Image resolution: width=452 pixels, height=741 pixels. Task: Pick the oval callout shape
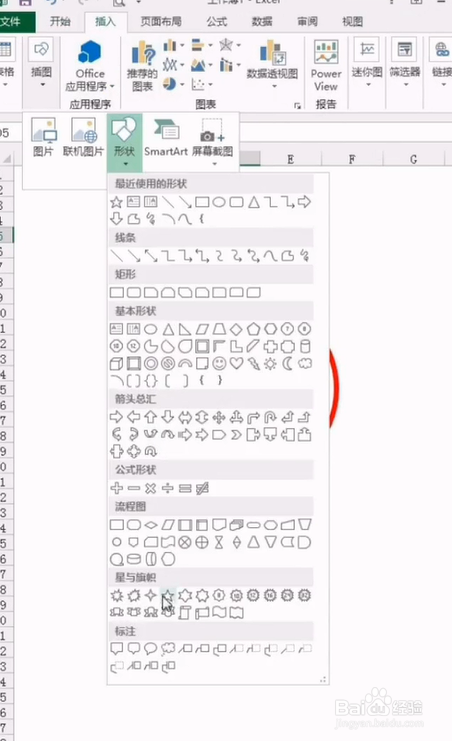coord(151,648)
